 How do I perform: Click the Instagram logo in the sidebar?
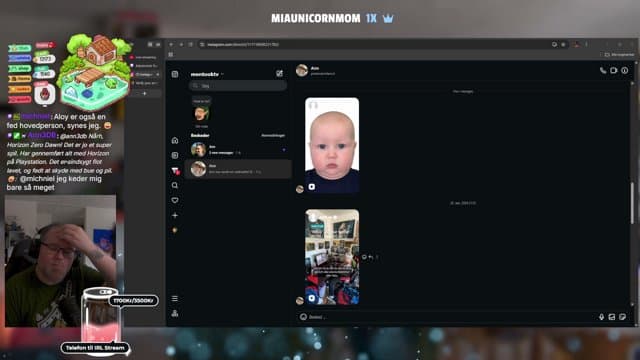(x=175, y=74)
